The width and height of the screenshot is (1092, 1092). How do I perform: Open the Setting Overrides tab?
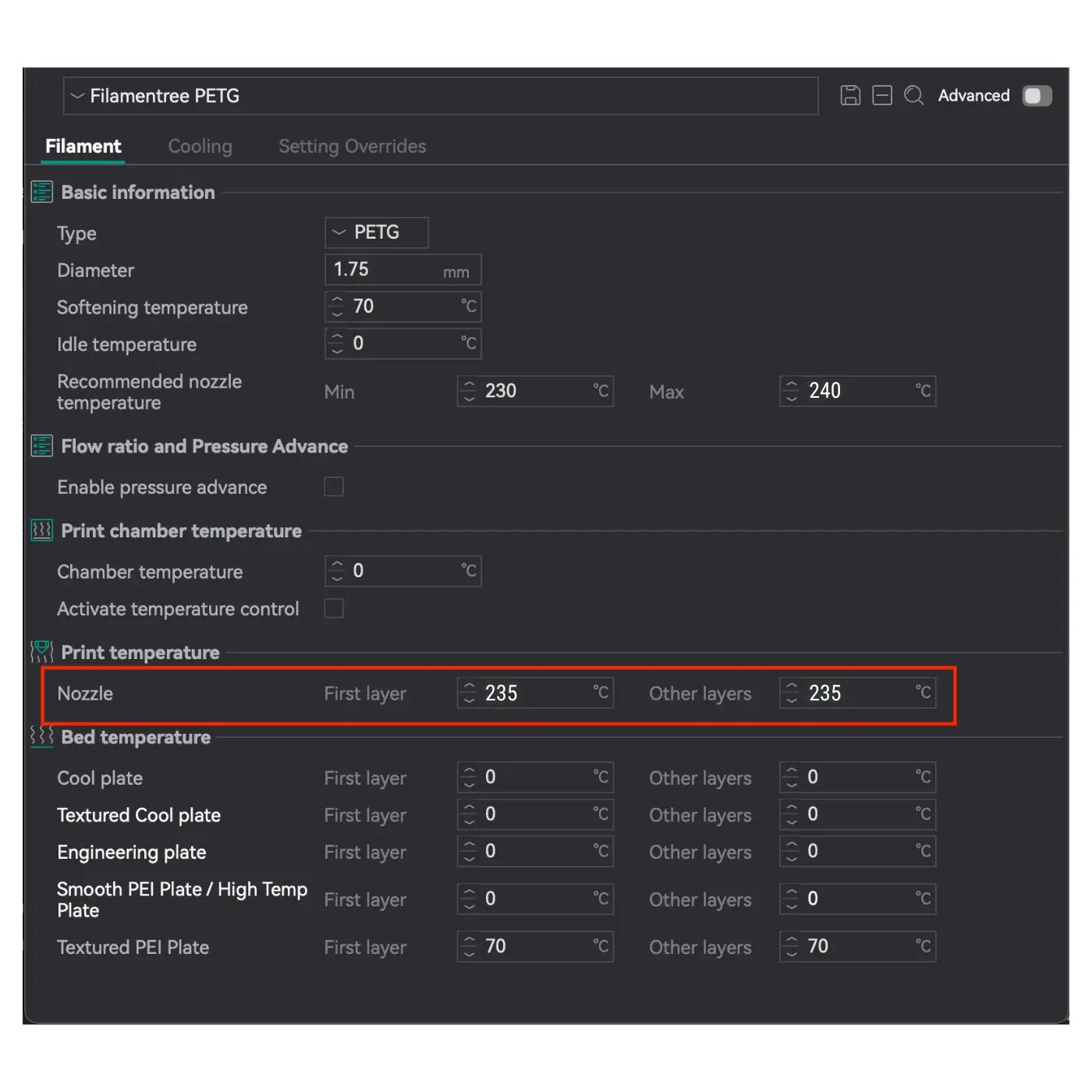tap(352, 147)
